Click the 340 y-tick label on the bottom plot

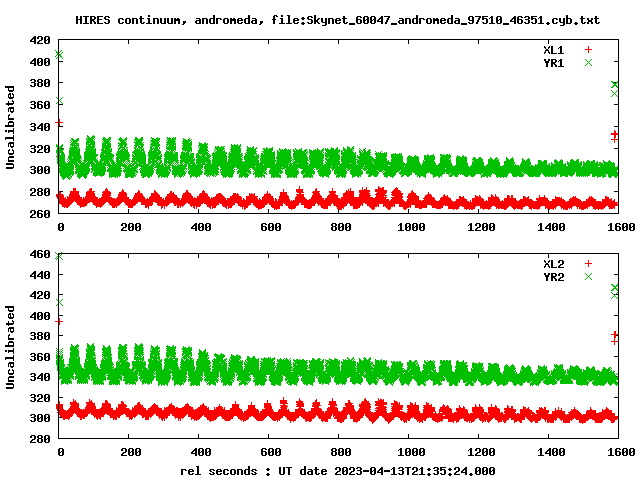point(40,377)
